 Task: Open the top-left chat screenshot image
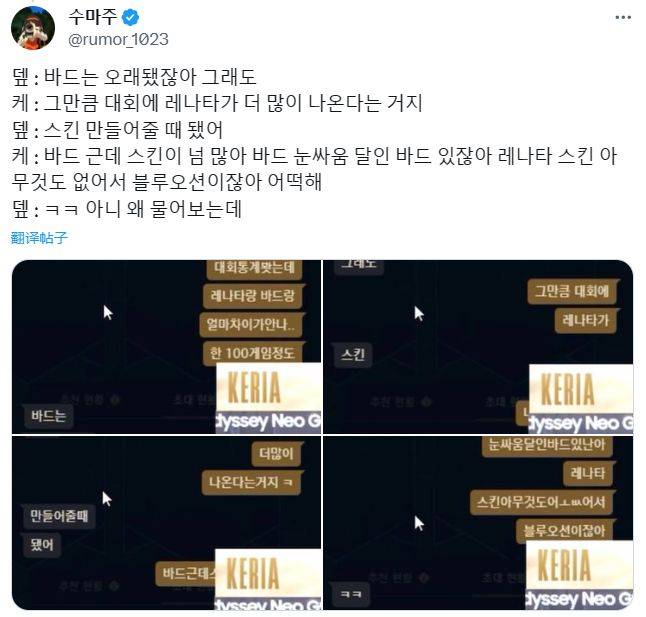tap(166, 346)
